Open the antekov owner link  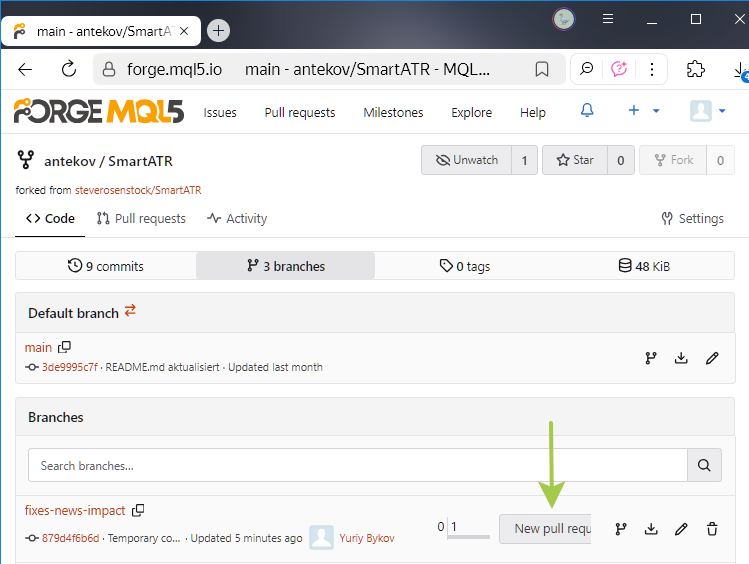coord(70,161)
